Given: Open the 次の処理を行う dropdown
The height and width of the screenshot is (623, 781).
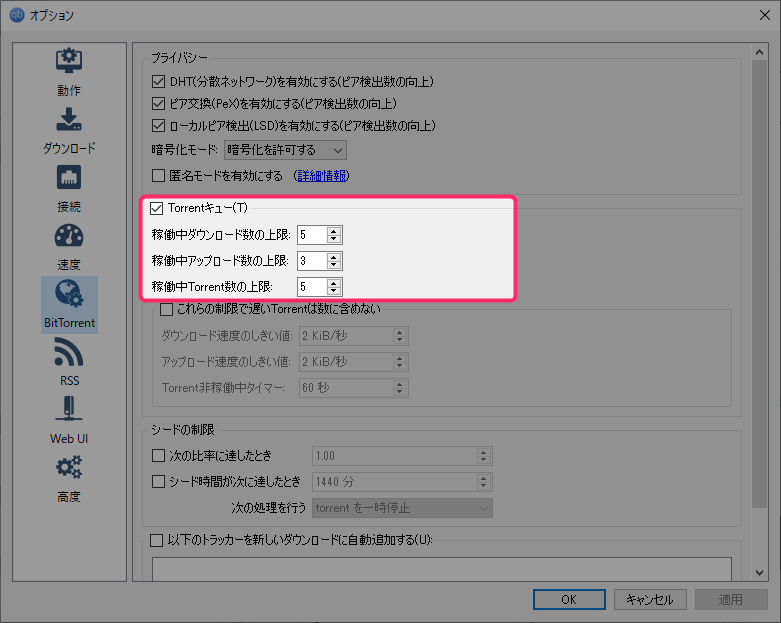Looking at the screenshot, I should click(x=402, y=508).
